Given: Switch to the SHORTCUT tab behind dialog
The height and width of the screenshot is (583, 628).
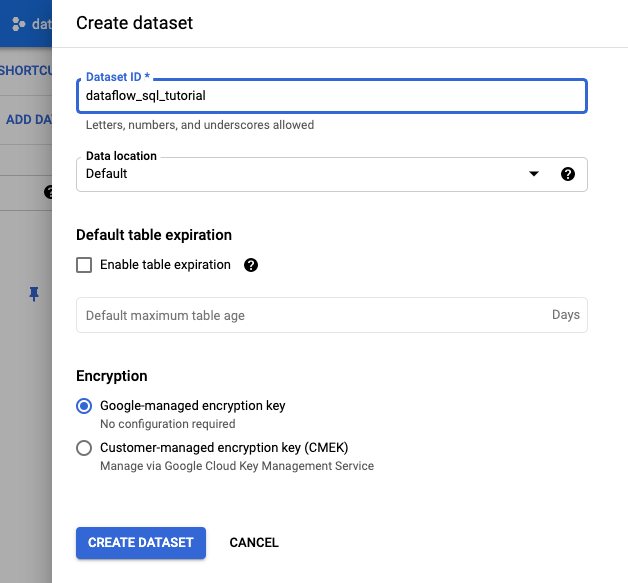Looking at the screenshot, I should tap(26, 70).
